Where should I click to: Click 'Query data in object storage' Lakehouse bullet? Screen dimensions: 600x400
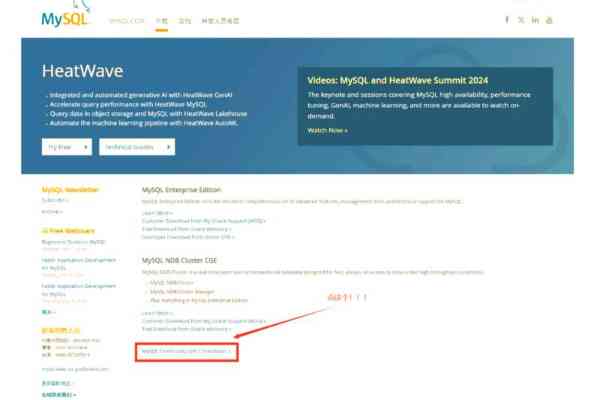coord(148,114)
